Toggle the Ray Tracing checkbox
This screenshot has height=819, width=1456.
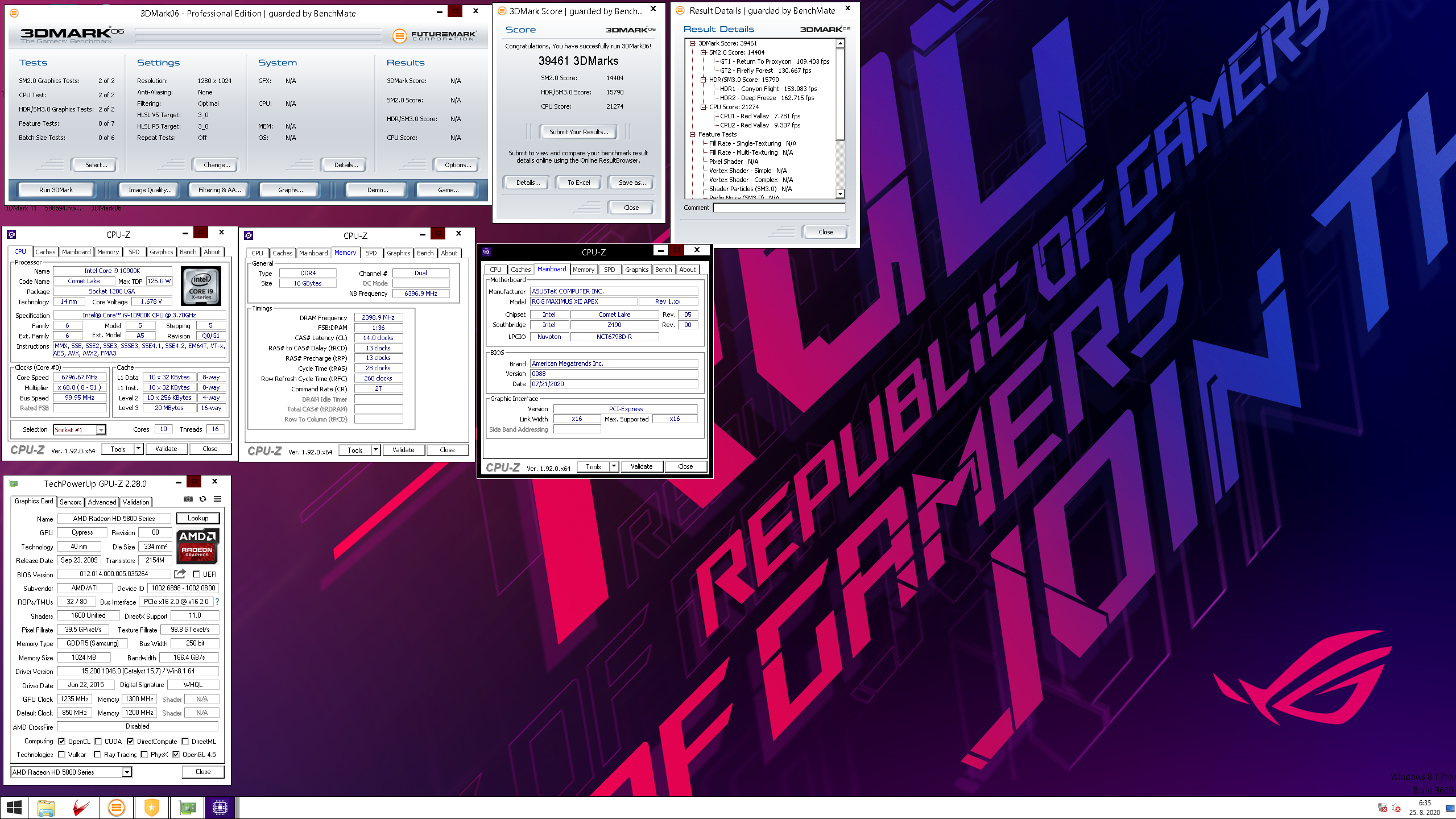coord(97,755)
